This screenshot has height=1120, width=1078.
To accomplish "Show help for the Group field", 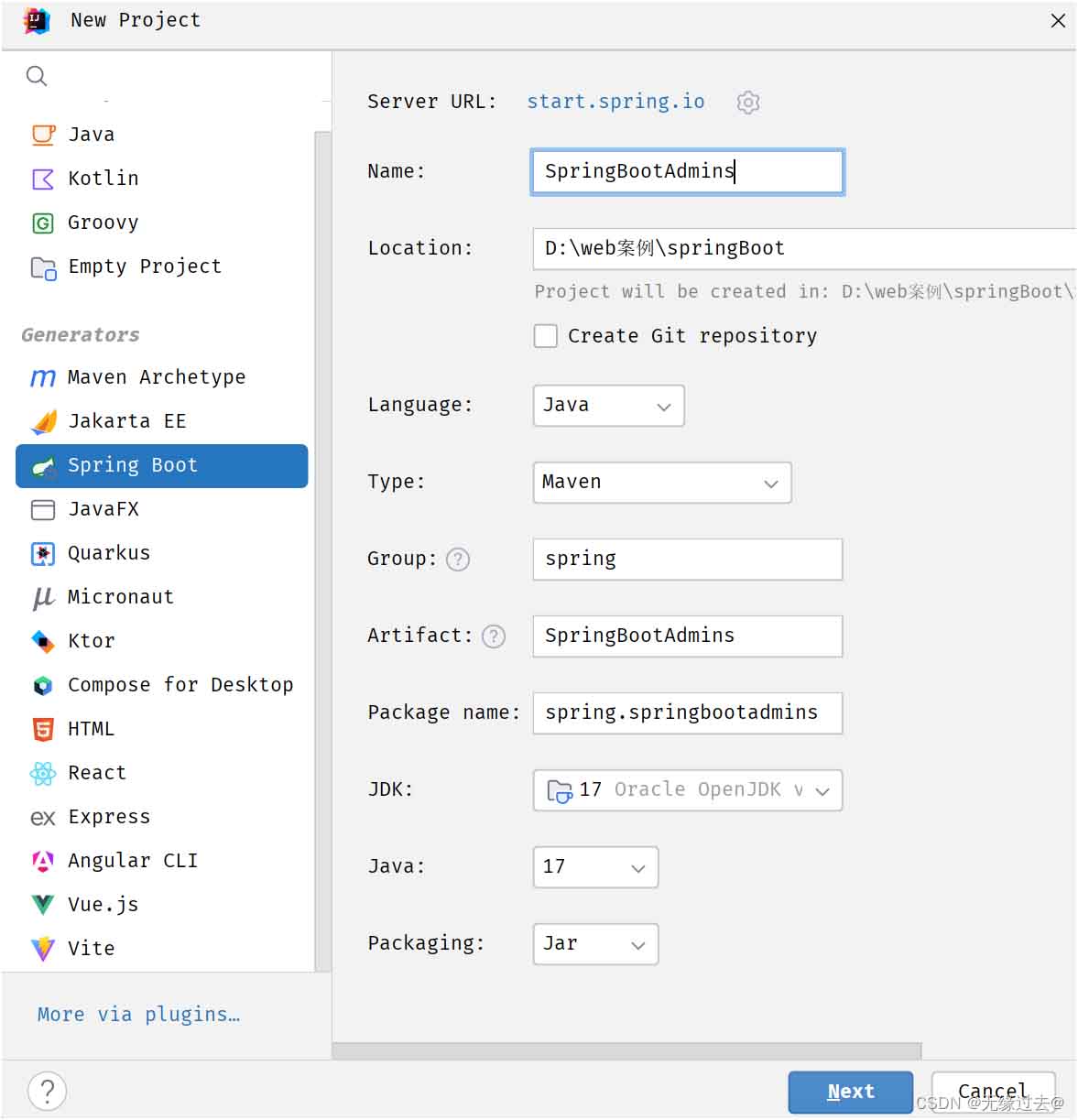I will click(x=458, y=560).
